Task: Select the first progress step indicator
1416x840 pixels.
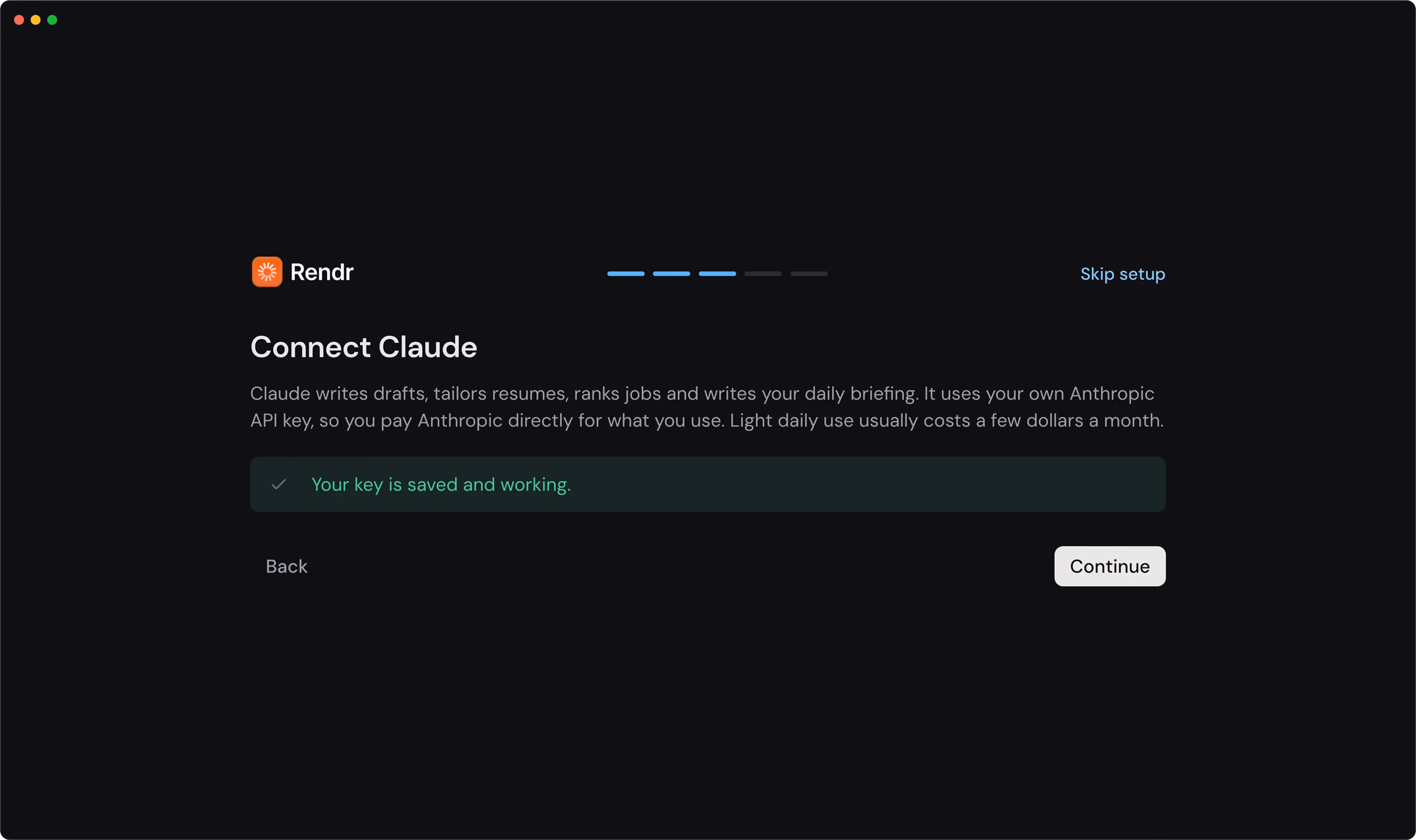Action: [626, 274]
